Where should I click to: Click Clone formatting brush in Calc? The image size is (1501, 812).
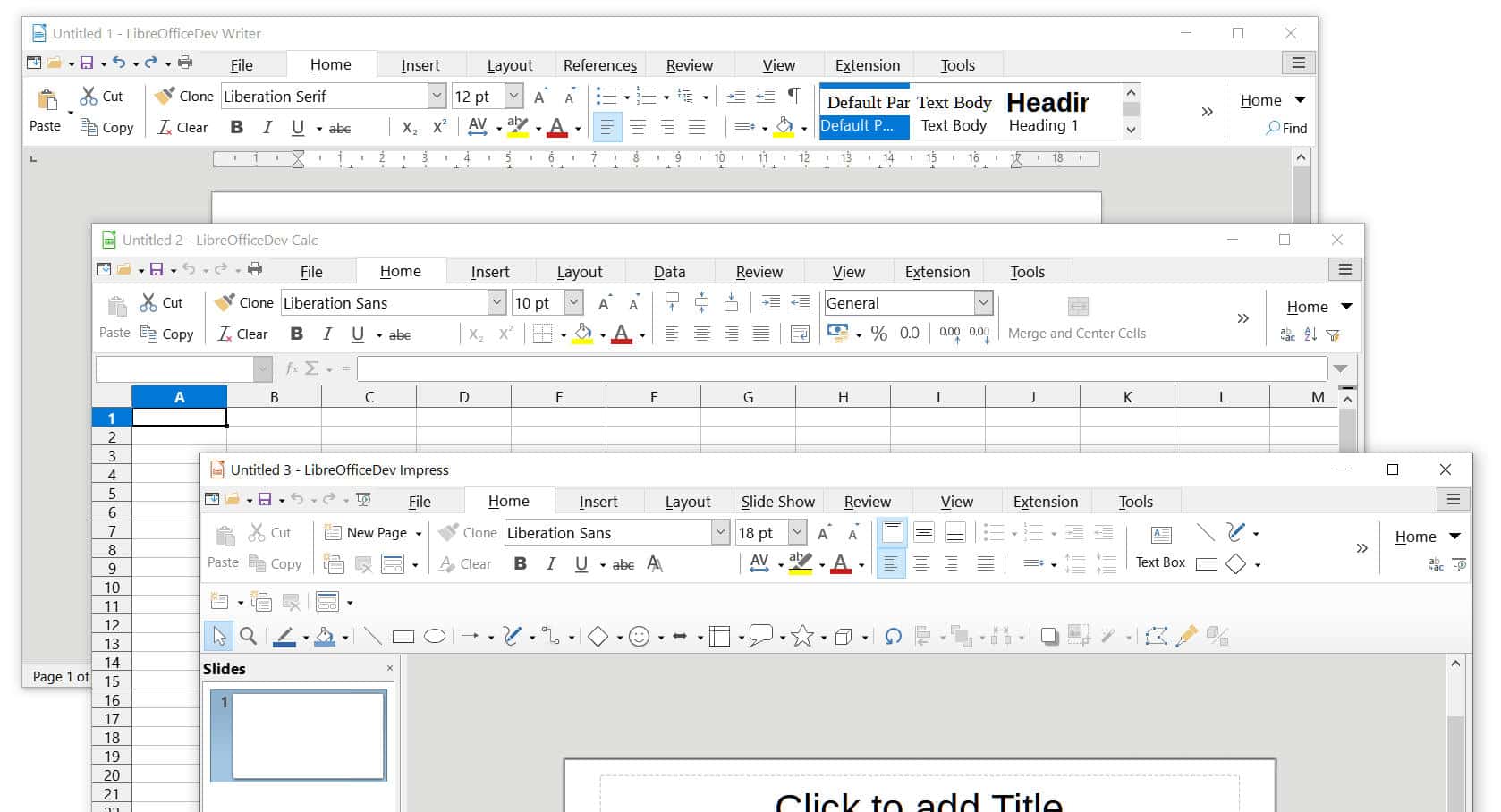225,302
